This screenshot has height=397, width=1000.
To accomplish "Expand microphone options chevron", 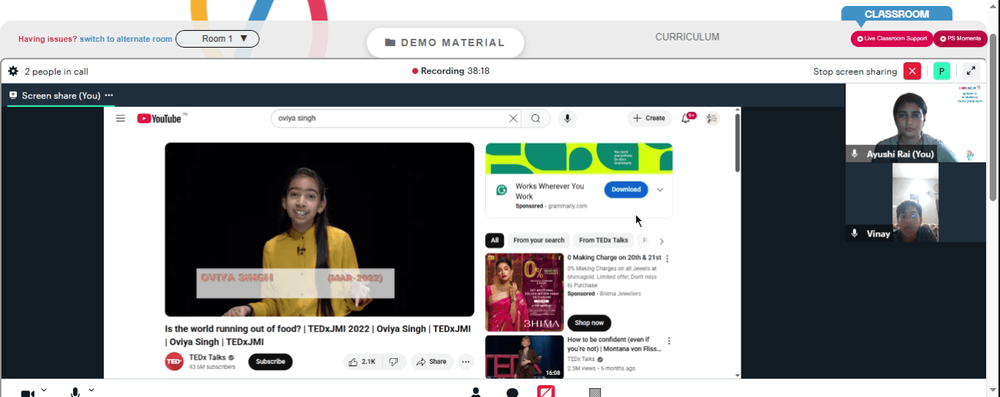I will tap(91, 389).
